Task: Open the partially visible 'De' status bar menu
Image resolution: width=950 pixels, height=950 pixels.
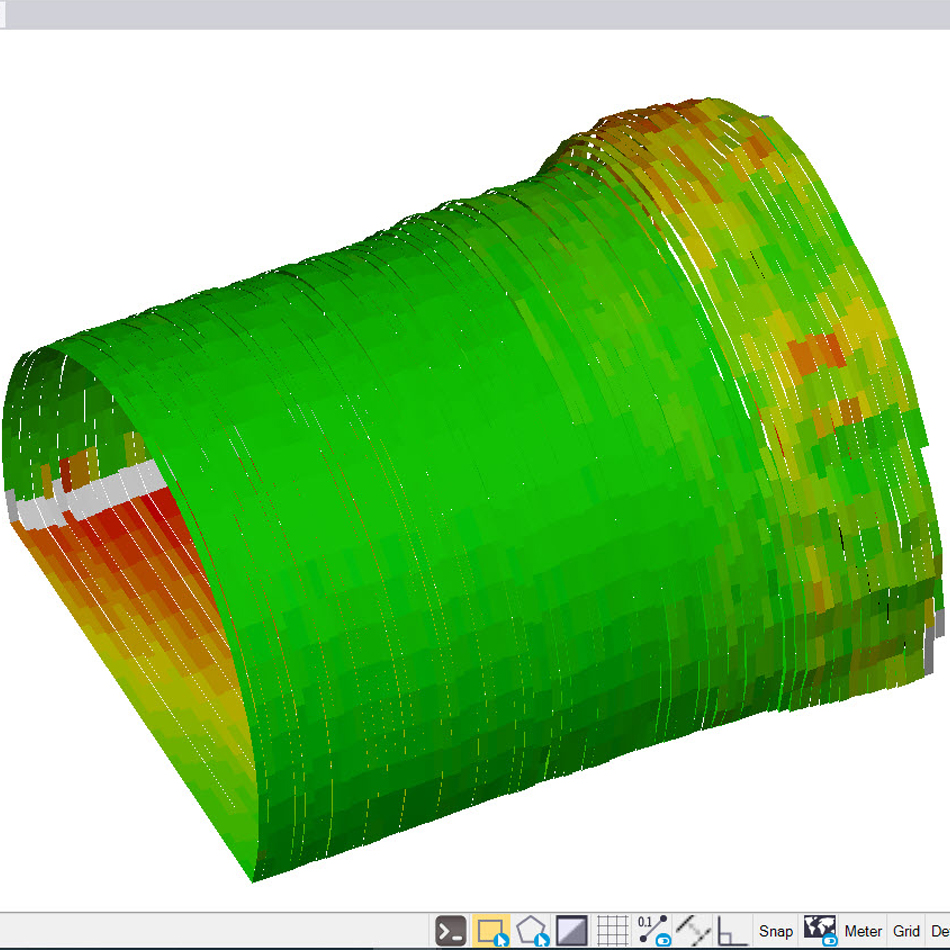Action: (x=940, y=931)
